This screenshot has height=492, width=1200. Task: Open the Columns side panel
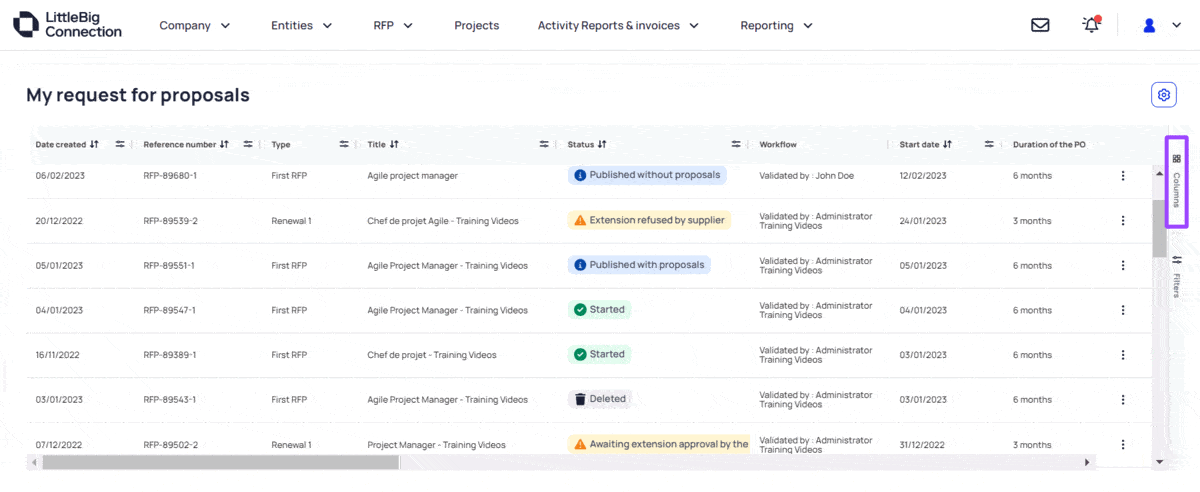1176,182
